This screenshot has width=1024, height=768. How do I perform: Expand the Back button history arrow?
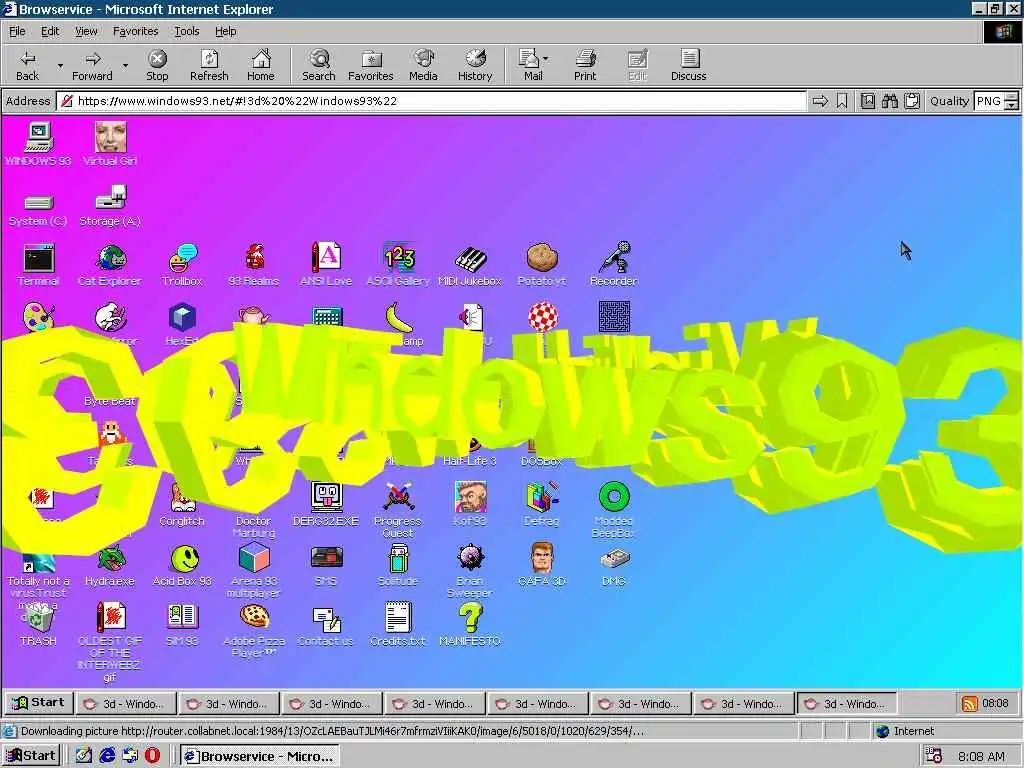[60, 65]
